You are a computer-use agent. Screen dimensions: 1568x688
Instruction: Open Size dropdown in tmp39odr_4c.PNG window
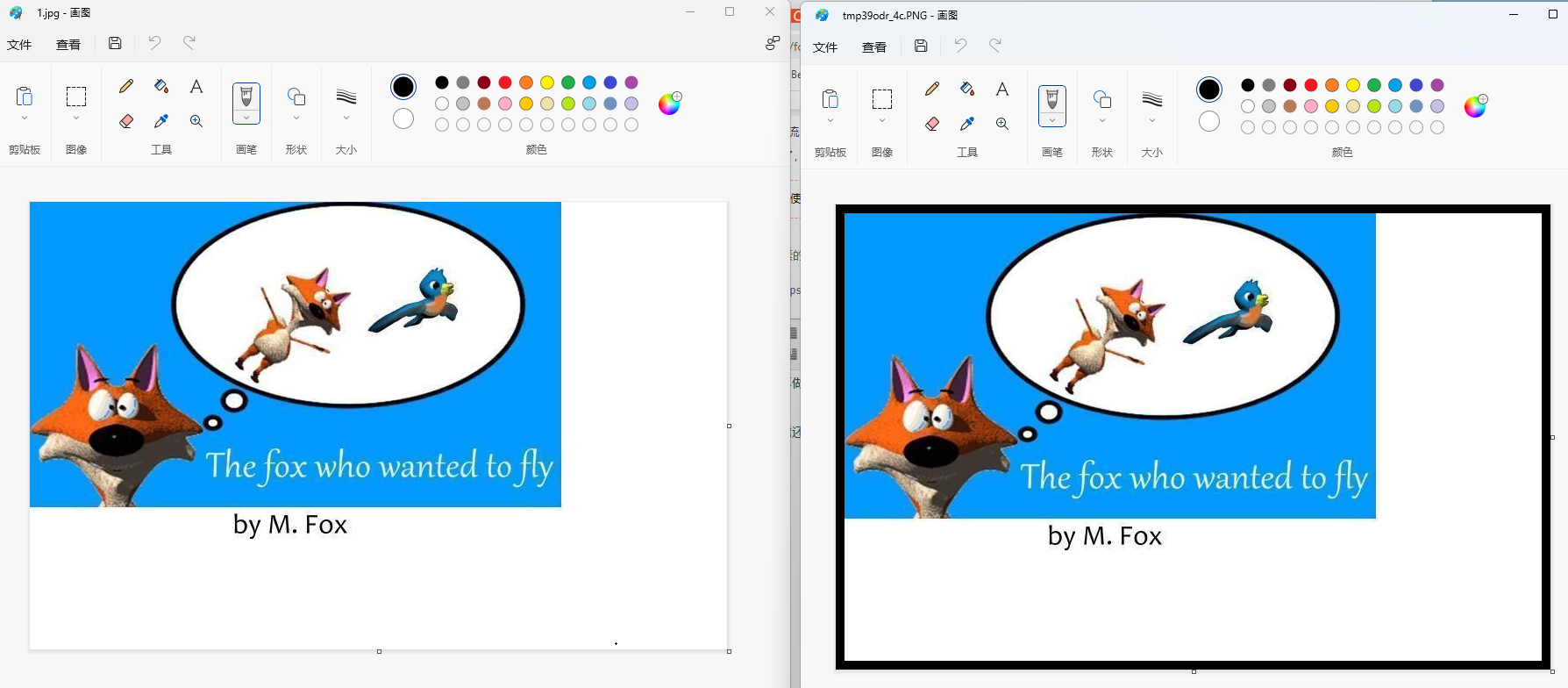[x=1152, y=120]
